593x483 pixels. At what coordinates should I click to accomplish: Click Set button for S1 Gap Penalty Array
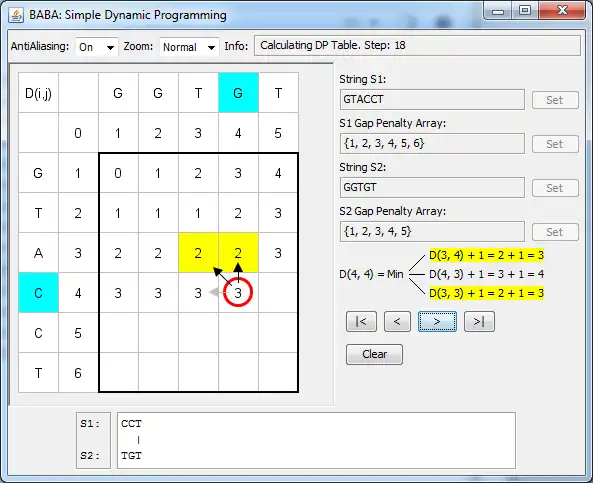click(555, 144)
